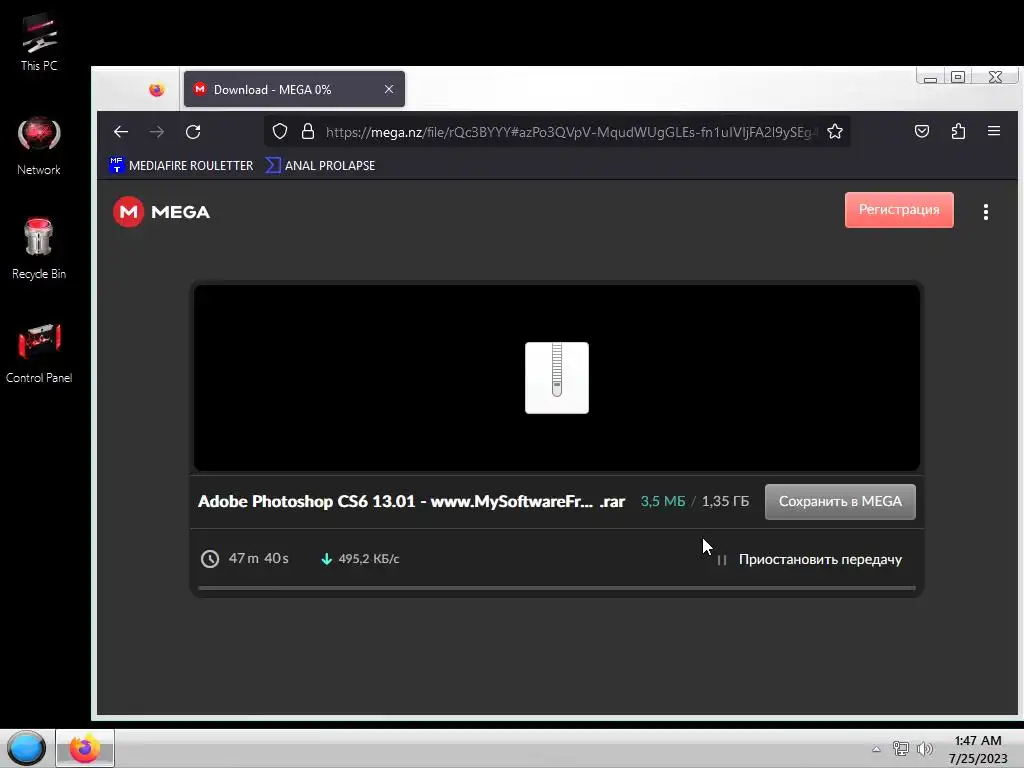The width and height of the screenshot is (1024, 768).
Task: Click the 3,5 МБ downloaded amount
Action: (x=663, y=501)
